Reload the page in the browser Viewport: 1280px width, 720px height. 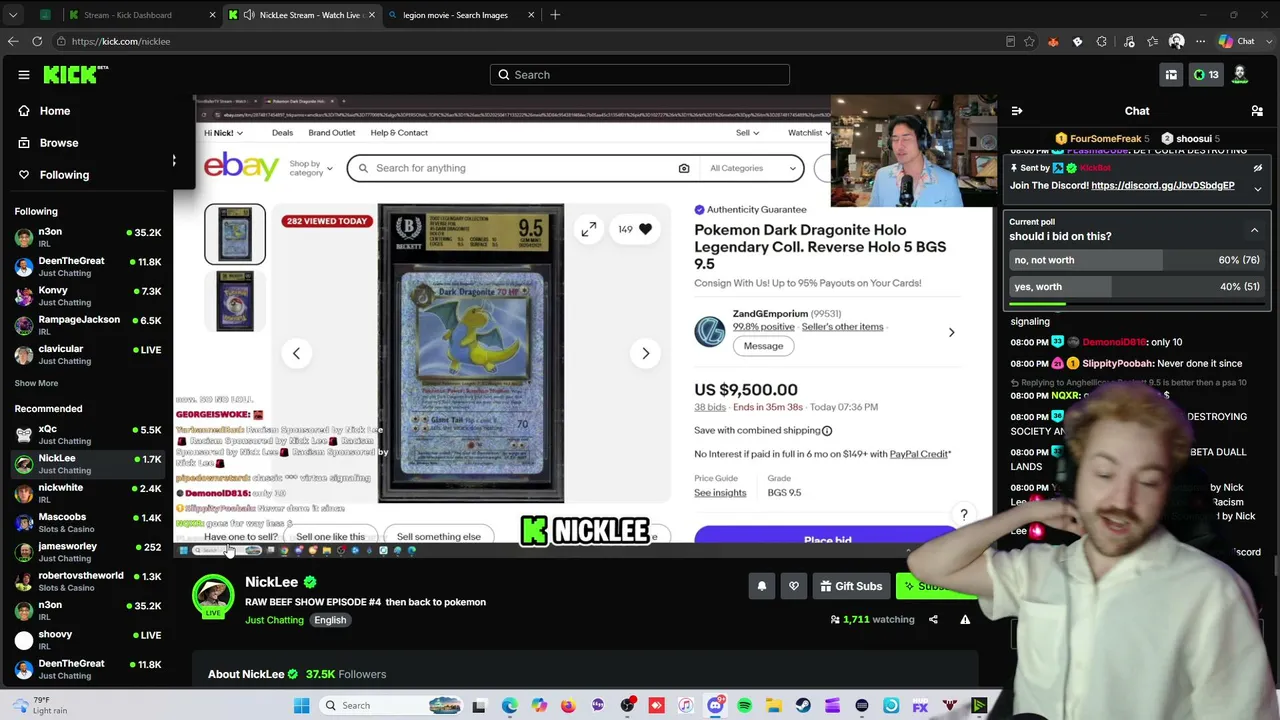click(37, 41)
